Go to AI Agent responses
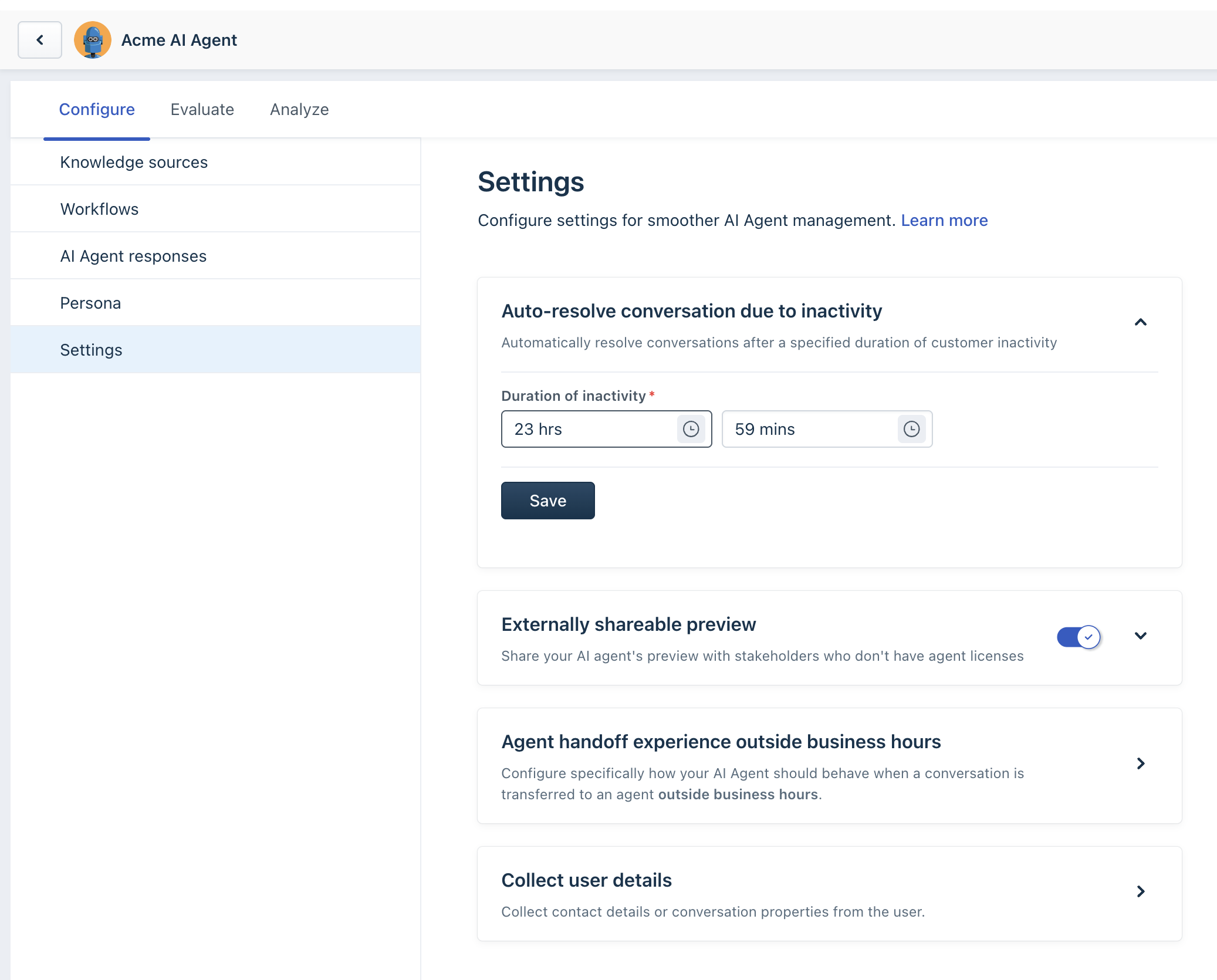 (x=133, y=256)
